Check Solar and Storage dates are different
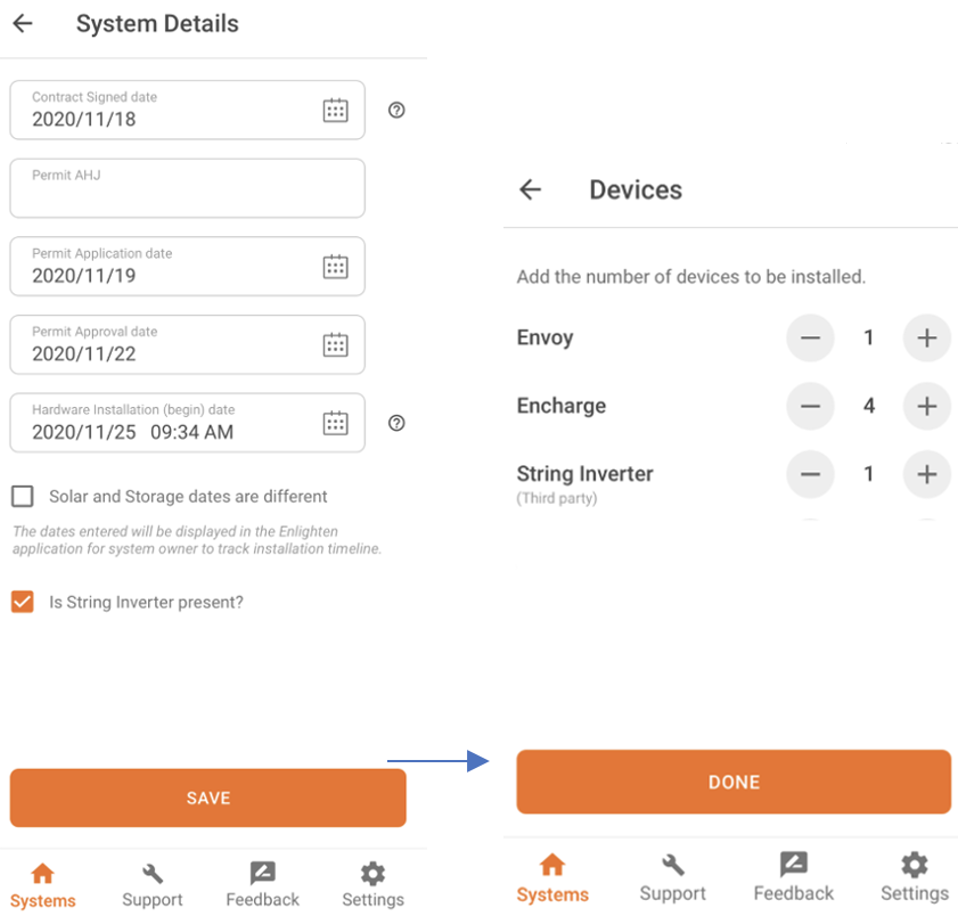The width and height of the screenshot is (958, 916). point(22,496)
